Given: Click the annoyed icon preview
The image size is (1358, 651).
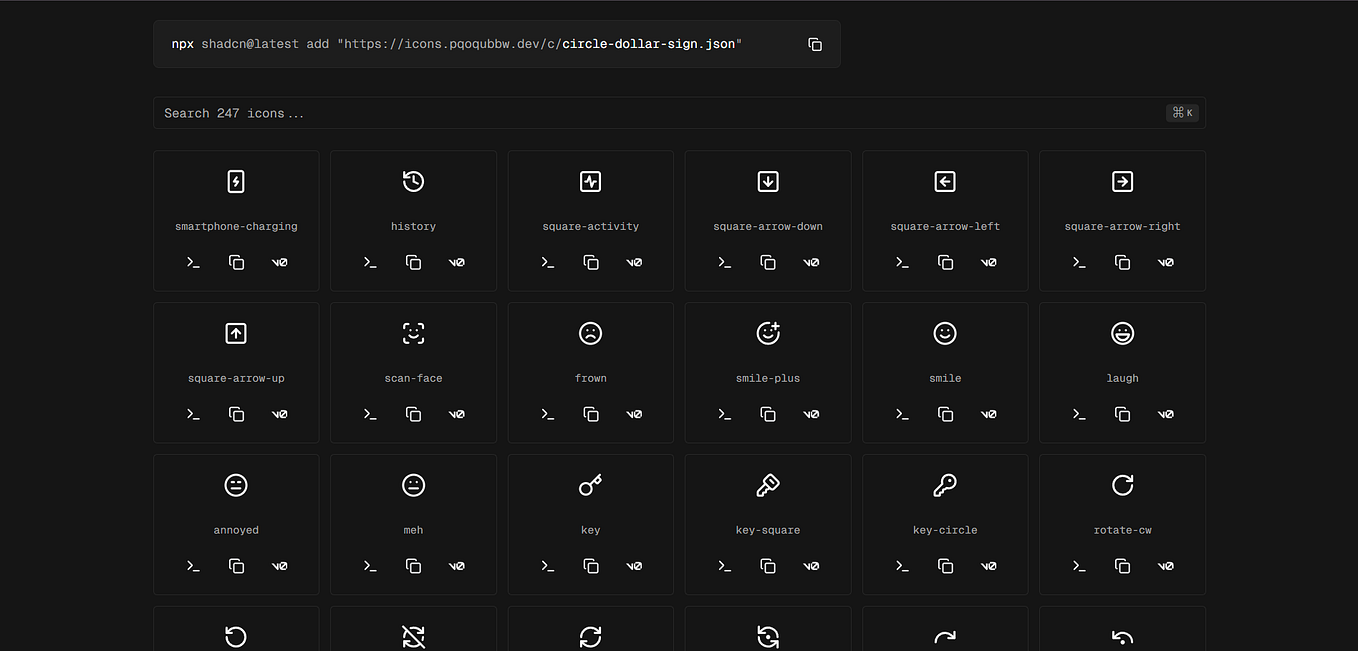Looking at the screenshot, I should tap(236, 485).
